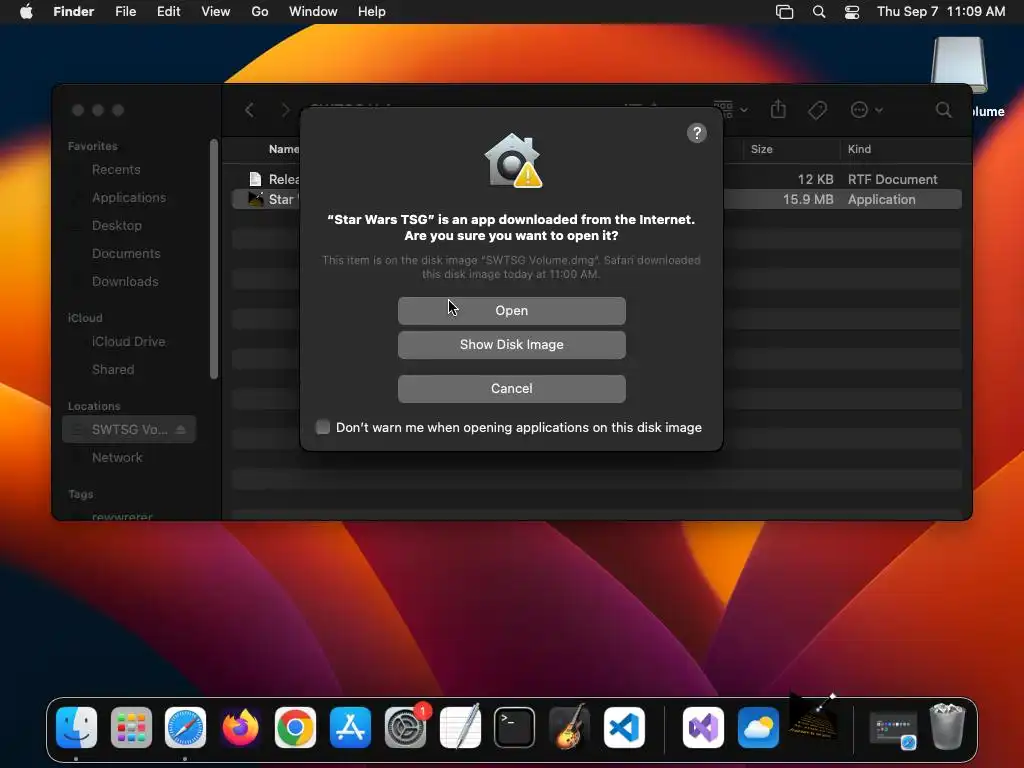
Task: Go back in Finder window
Action: coord(249,110)
